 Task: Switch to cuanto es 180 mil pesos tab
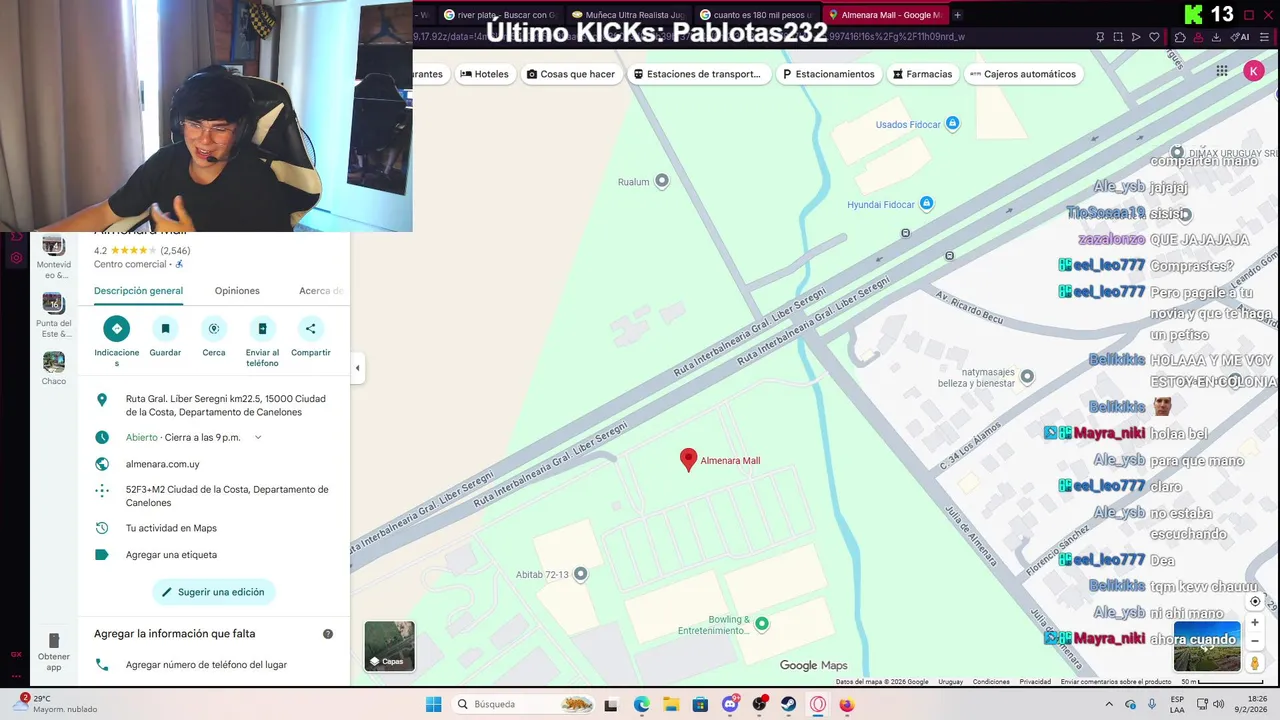click(x=757, y=15)
